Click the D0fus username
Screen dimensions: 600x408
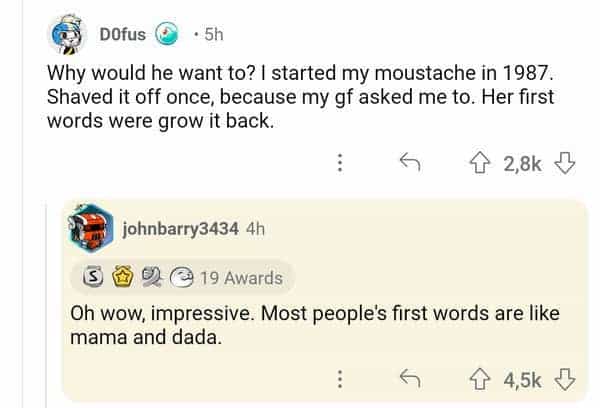(123, 35)
